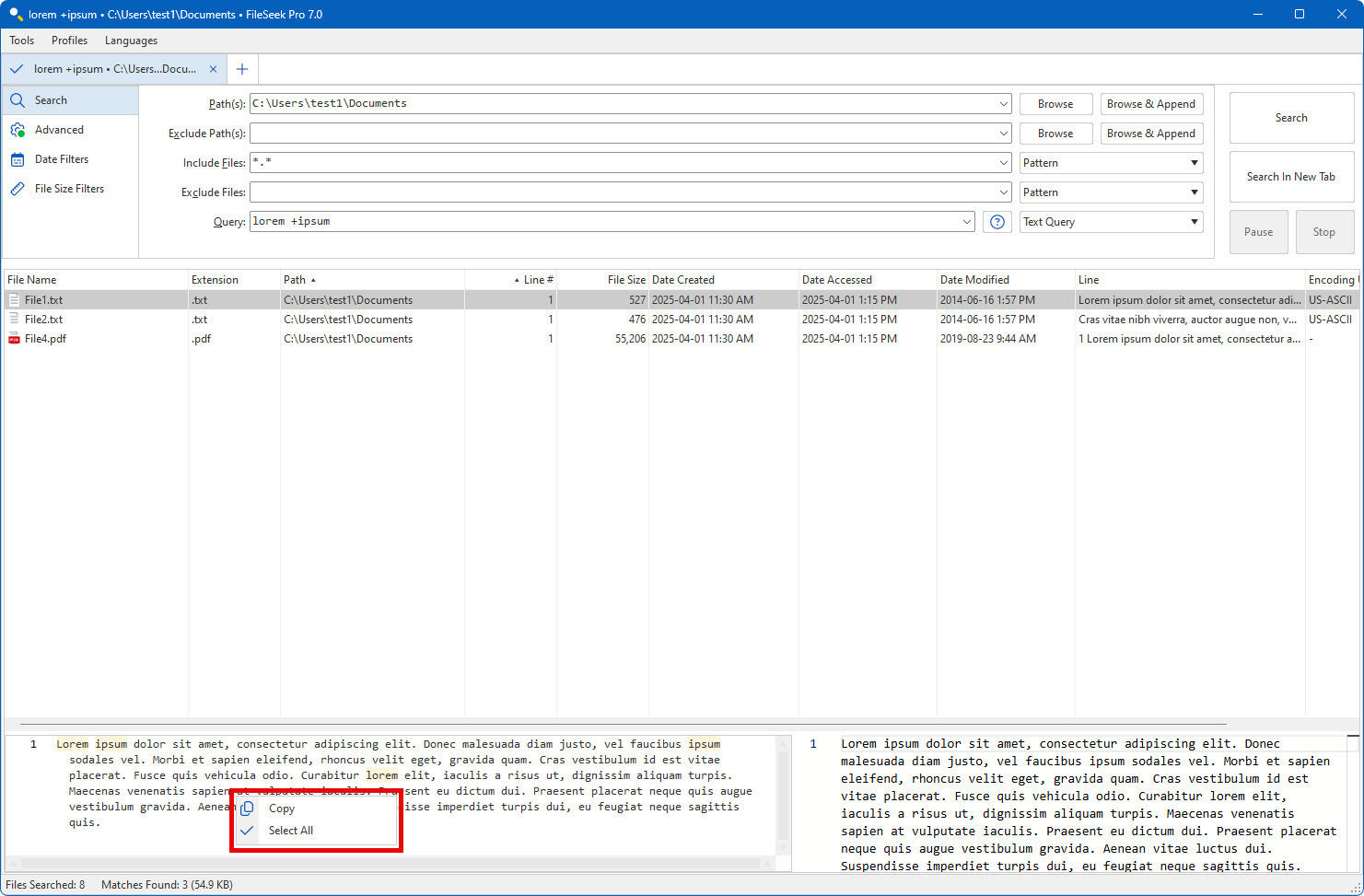Close the lorem +ipsum search tab

click(x=214, y=69)
